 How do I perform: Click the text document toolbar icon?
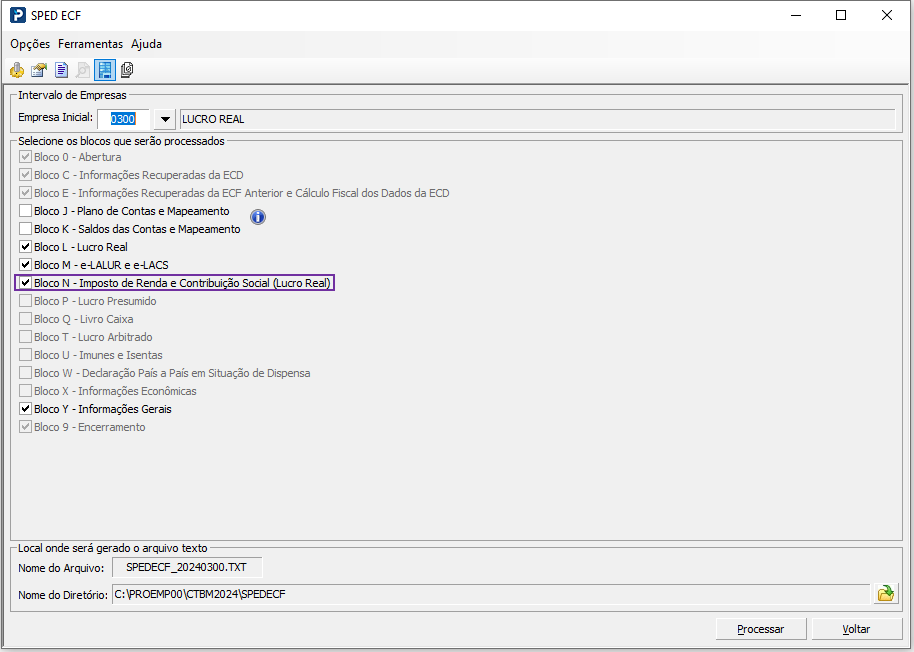(61, 71)
